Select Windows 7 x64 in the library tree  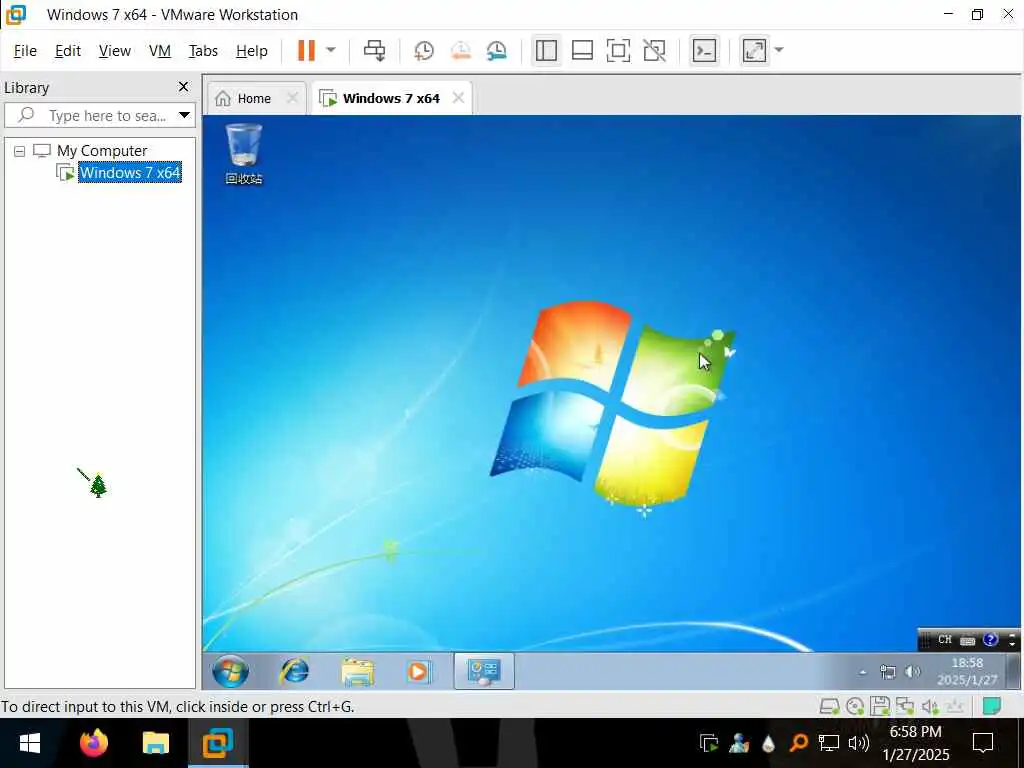tap(130, 172)
